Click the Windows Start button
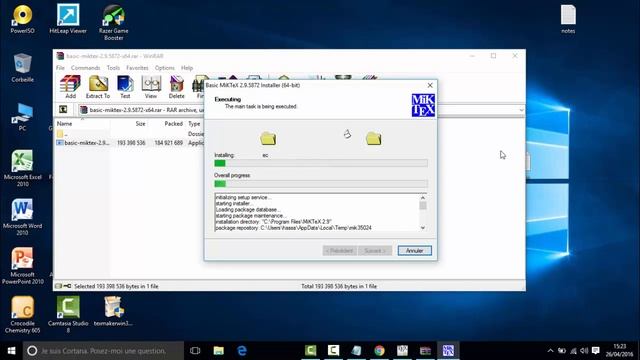The height and width of the screenshot is (360, 640). click(11, 351)
